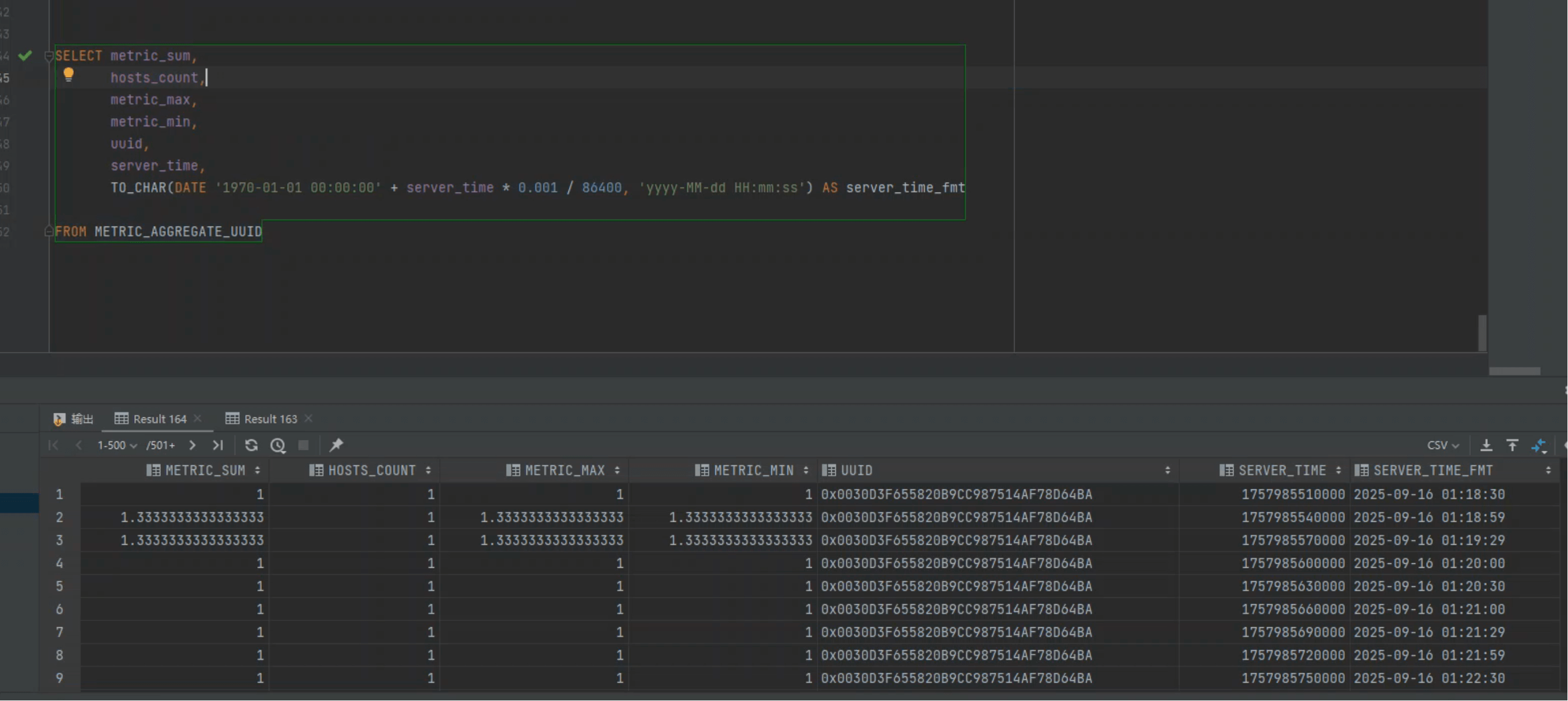
Task: Go to the first page of results
Action: [54, 446]
